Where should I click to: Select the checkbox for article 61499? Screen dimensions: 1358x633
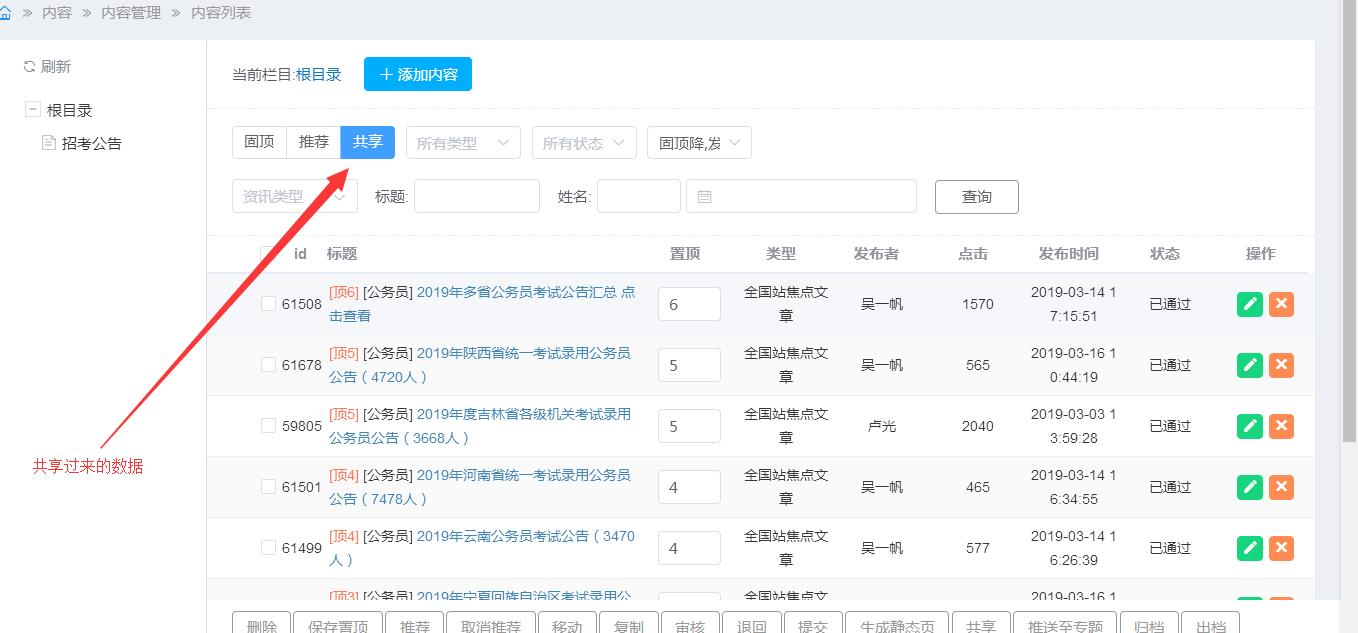268,548
